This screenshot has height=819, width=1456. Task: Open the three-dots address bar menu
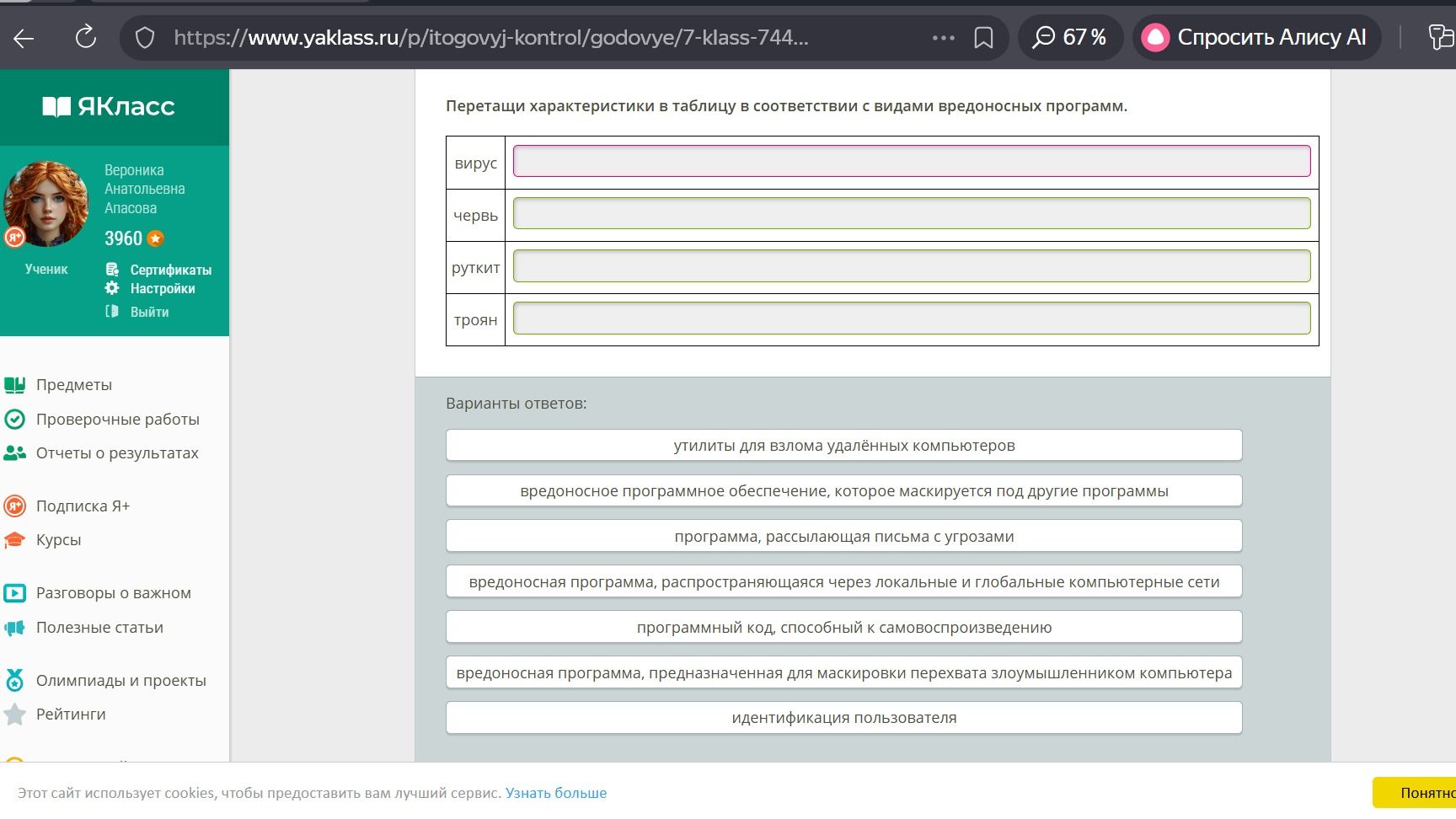coord(943,38)
